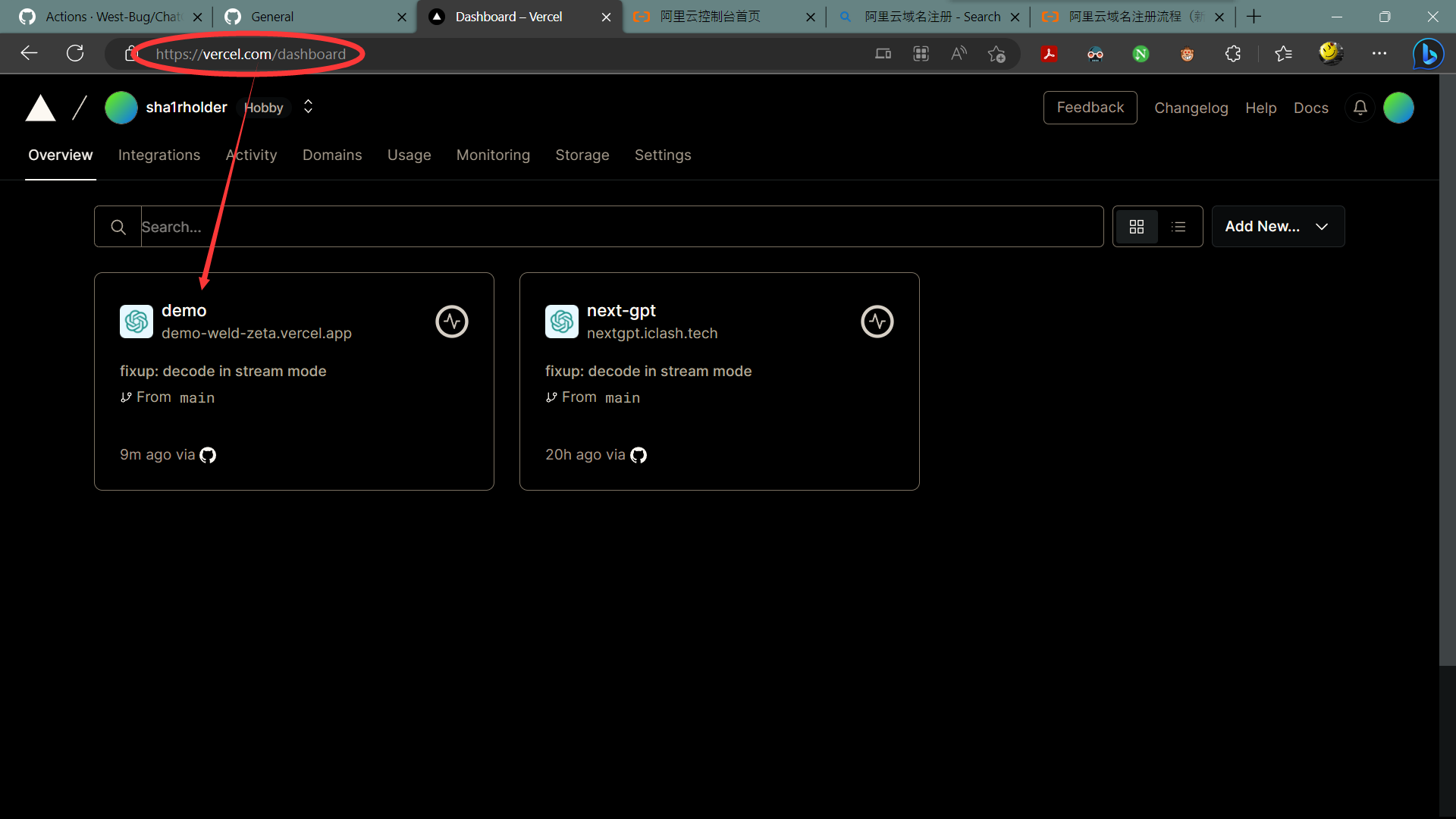This screenshot has height=819, width=1456.
Task: Switch to list view layout
Action: (x=1178, y=227)
